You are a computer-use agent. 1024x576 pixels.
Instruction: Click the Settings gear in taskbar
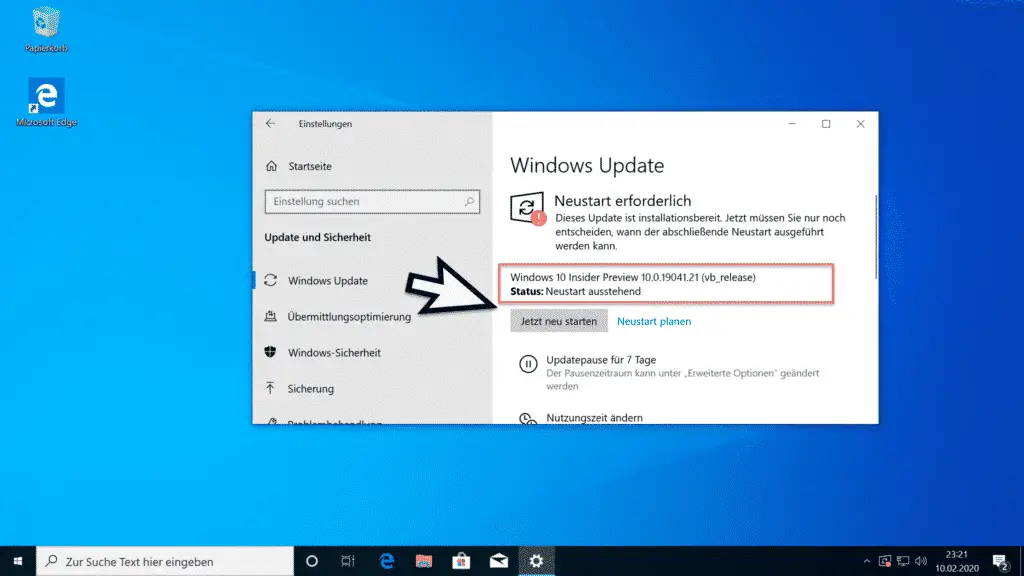click(x=536, y=562)
